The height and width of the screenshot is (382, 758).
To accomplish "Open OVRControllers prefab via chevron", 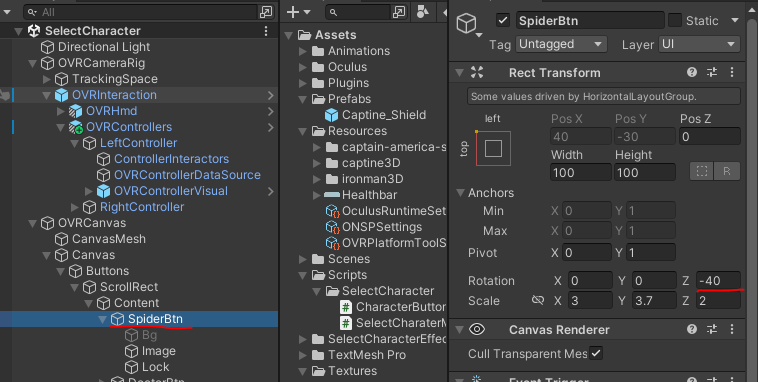I will 271,127.
